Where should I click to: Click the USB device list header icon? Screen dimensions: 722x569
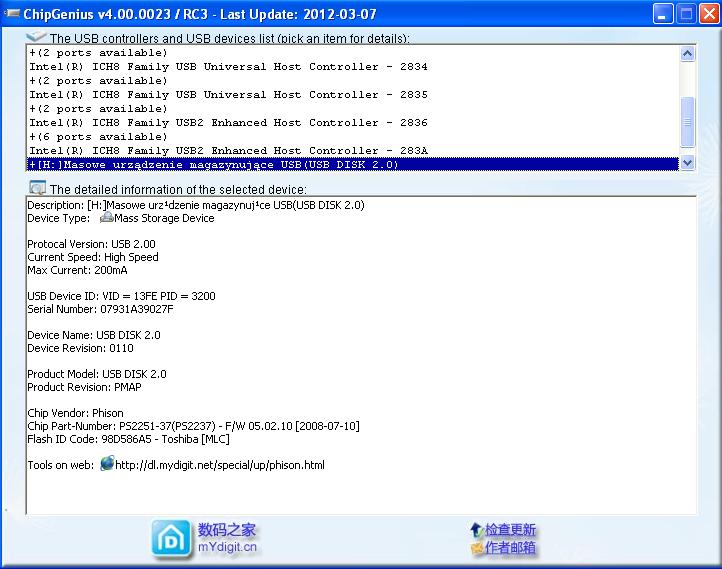36,36
